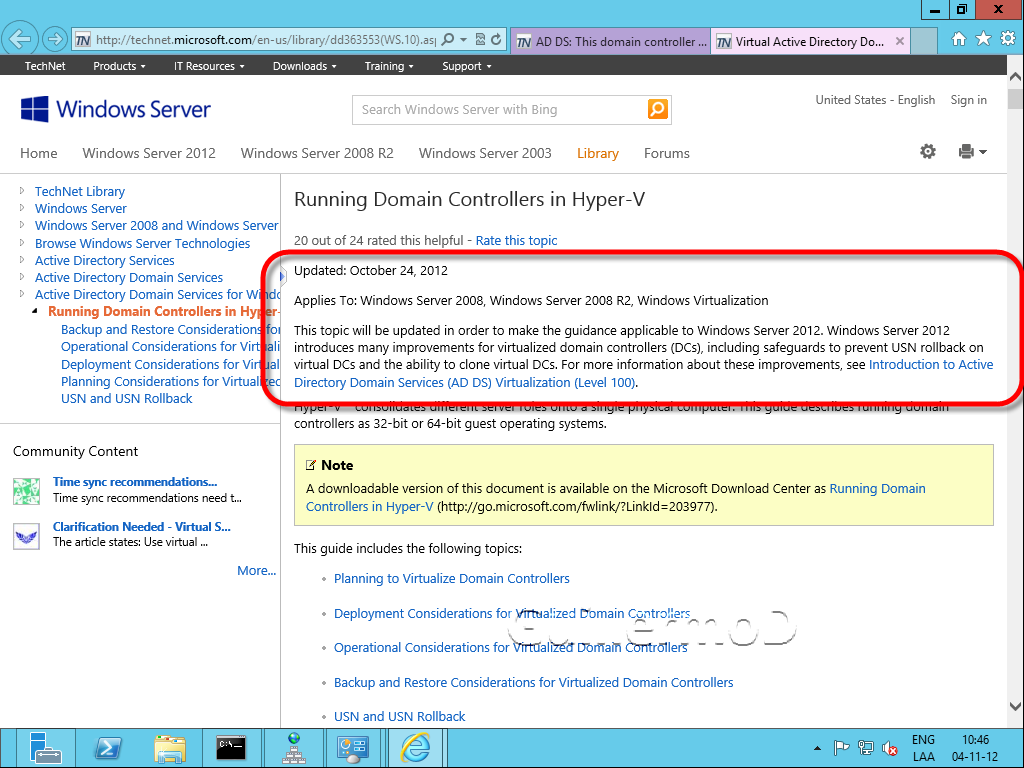This screenshot has width=1024, height=768.
Task: Click the Bing search magnifier button
Action: click(x=657, y=110)
